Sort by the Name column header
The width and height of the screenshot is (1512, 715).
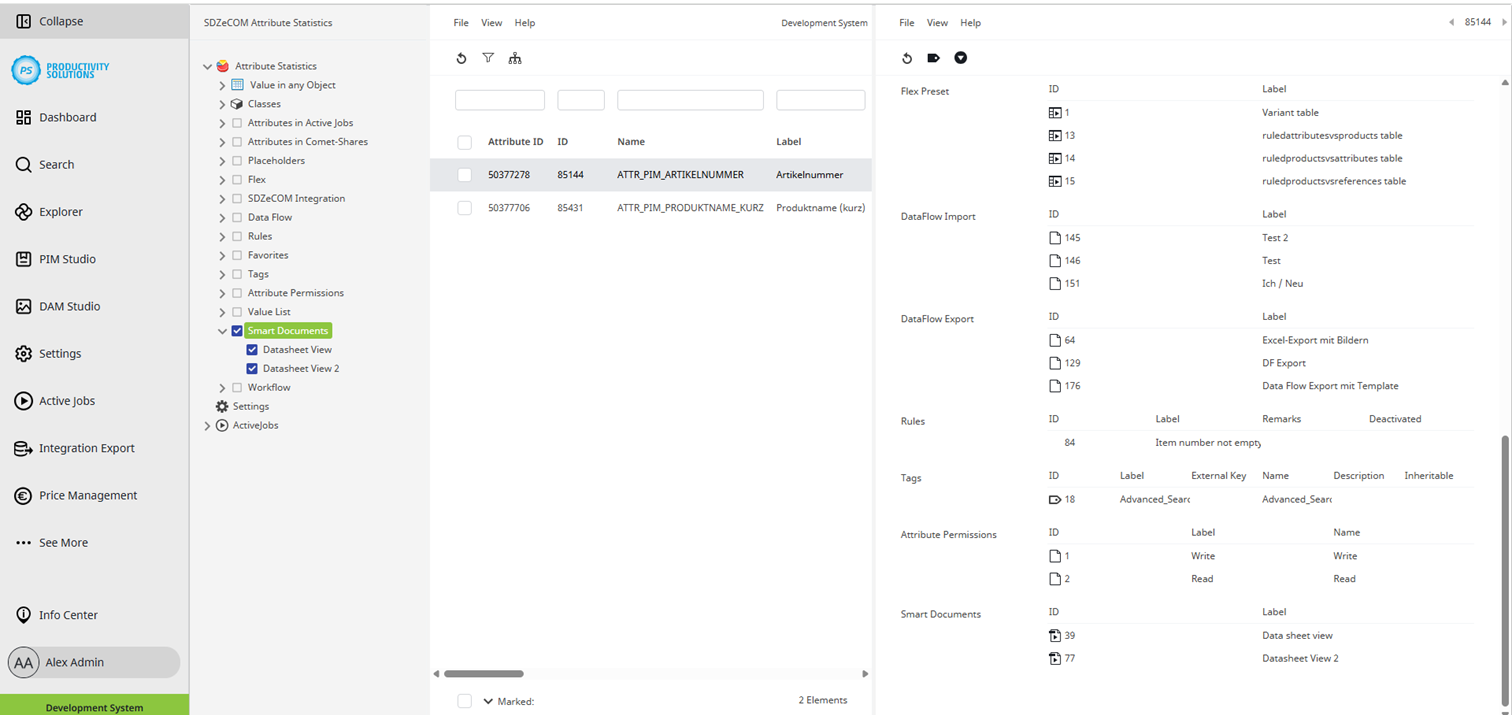pyautogui.click(x=631, y=142)
